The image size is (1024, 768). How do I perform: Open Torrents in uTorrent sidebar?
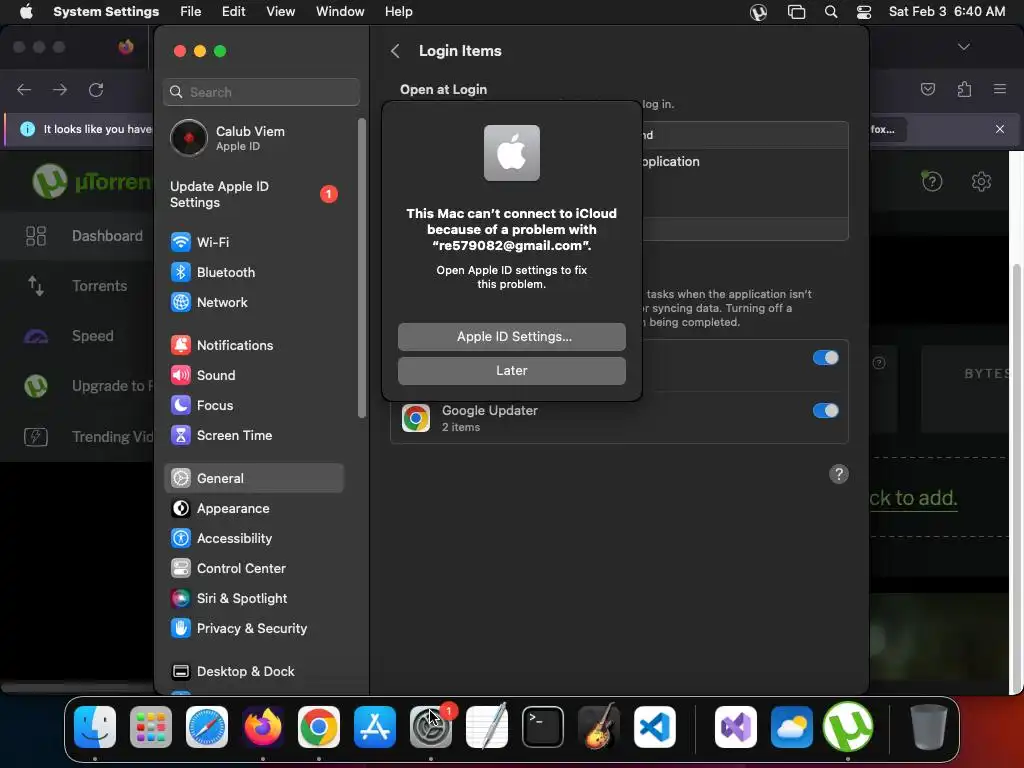[77, 286]
